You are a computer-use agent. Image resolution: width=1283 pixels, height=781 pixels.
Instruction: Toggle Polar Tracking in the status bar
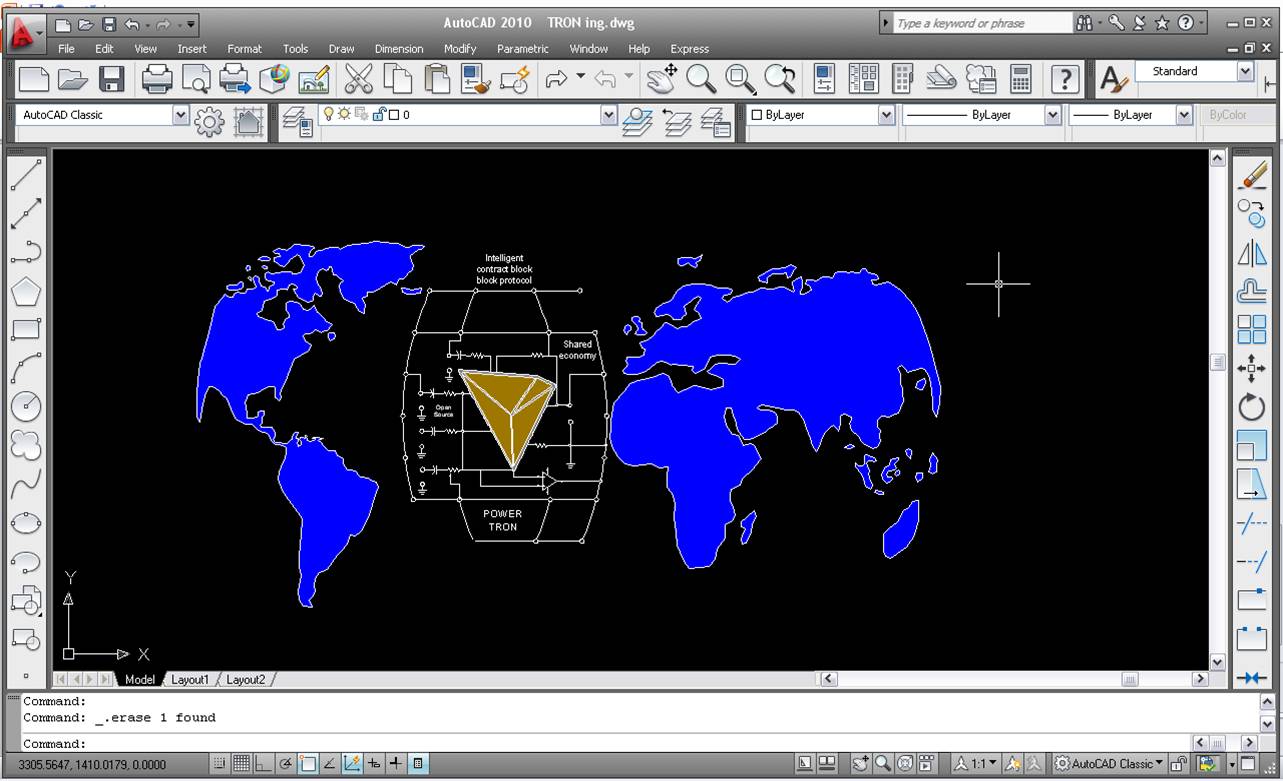(286, 764)
